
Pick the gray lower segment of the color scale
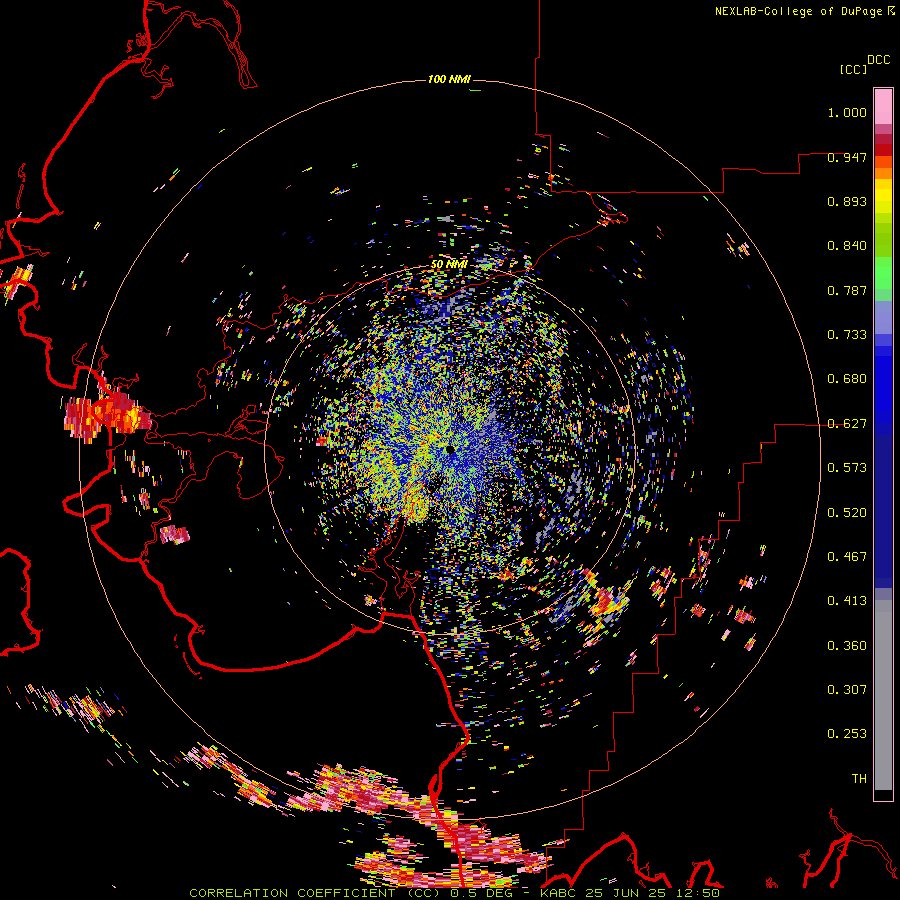883,695
